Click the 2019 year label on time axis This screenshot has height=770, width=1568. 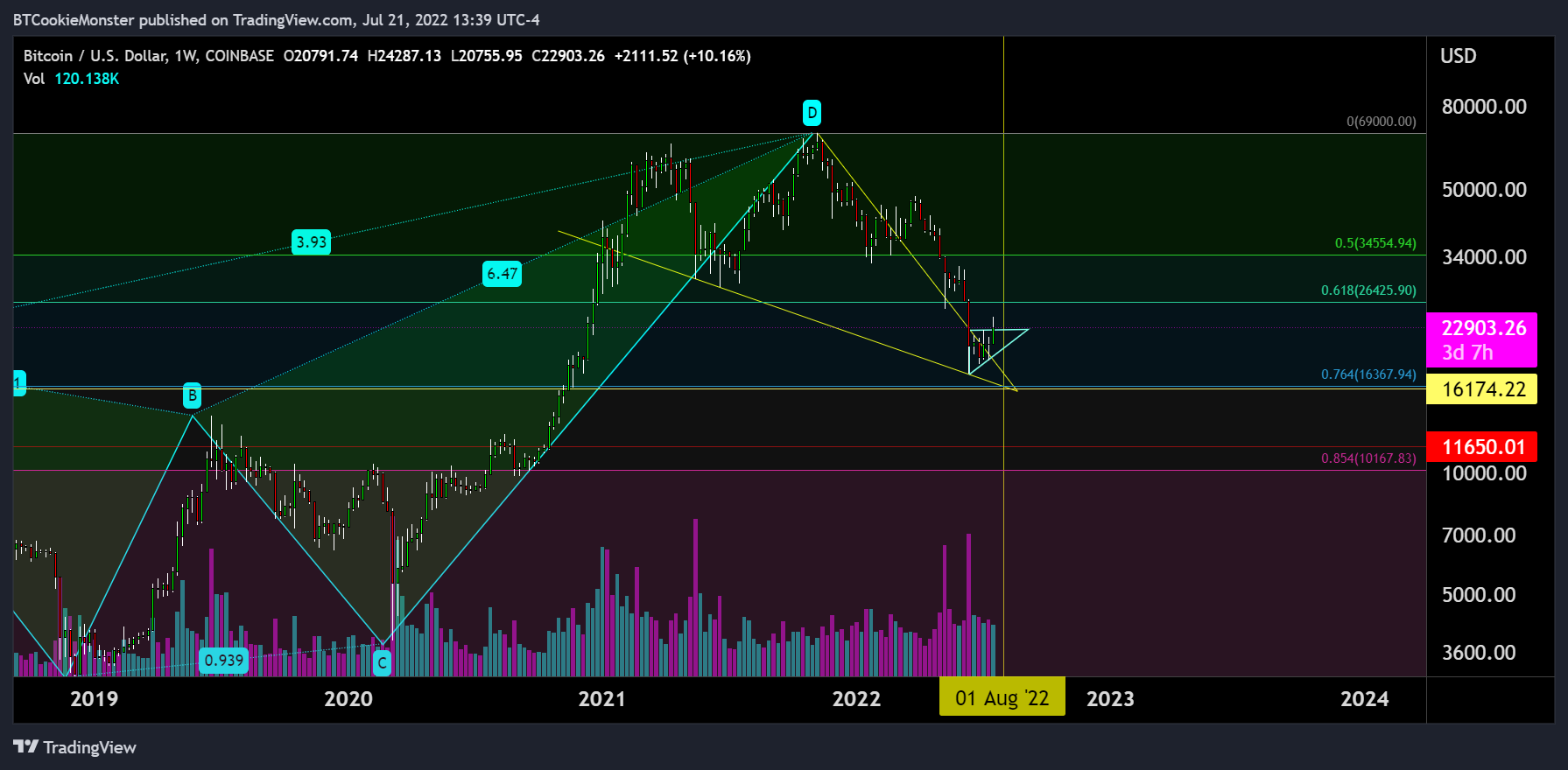click(x=94, y=698)
